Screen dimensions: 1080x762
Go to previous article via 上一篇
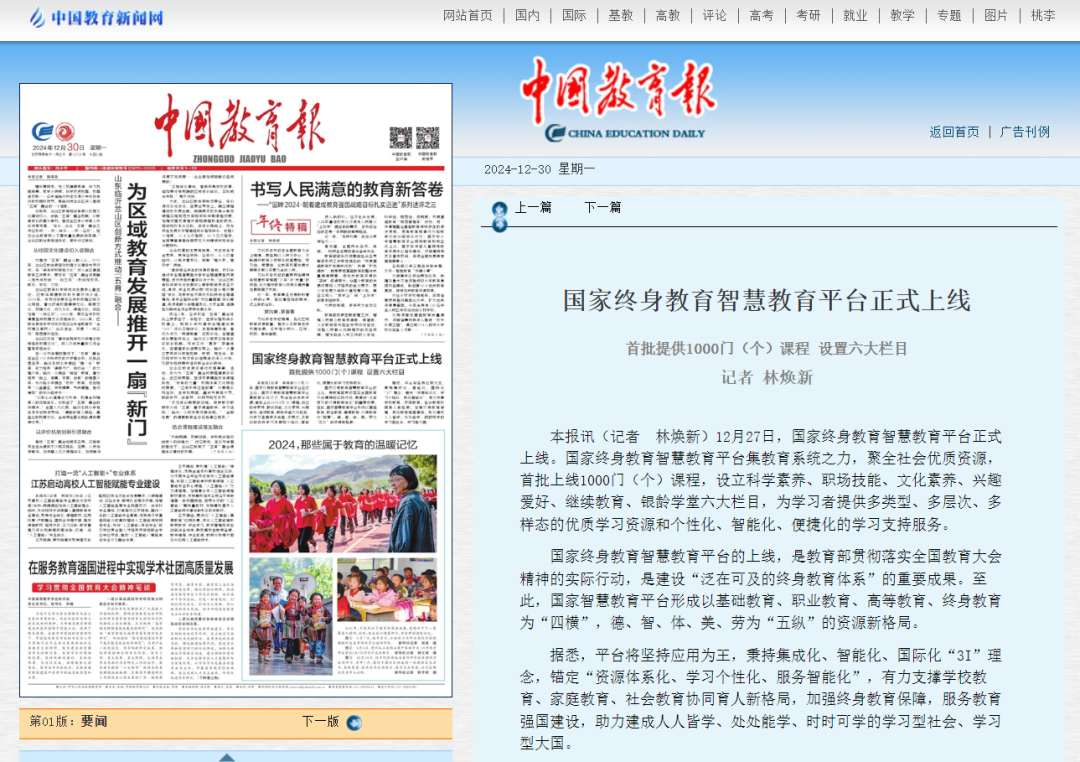533,207
